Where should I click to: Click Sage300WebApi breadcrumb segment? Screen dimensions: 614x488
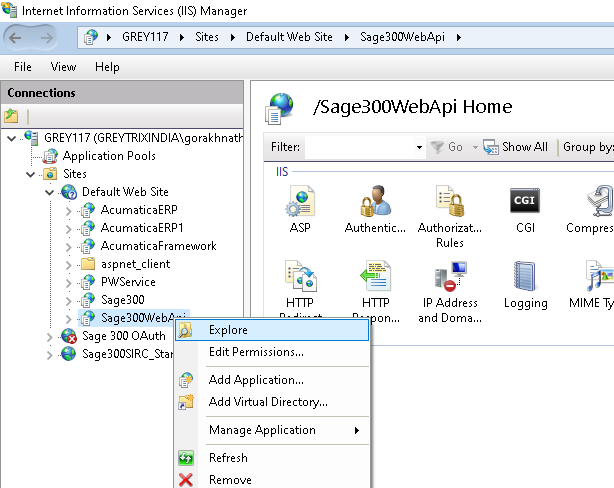(x=402, y=37)
